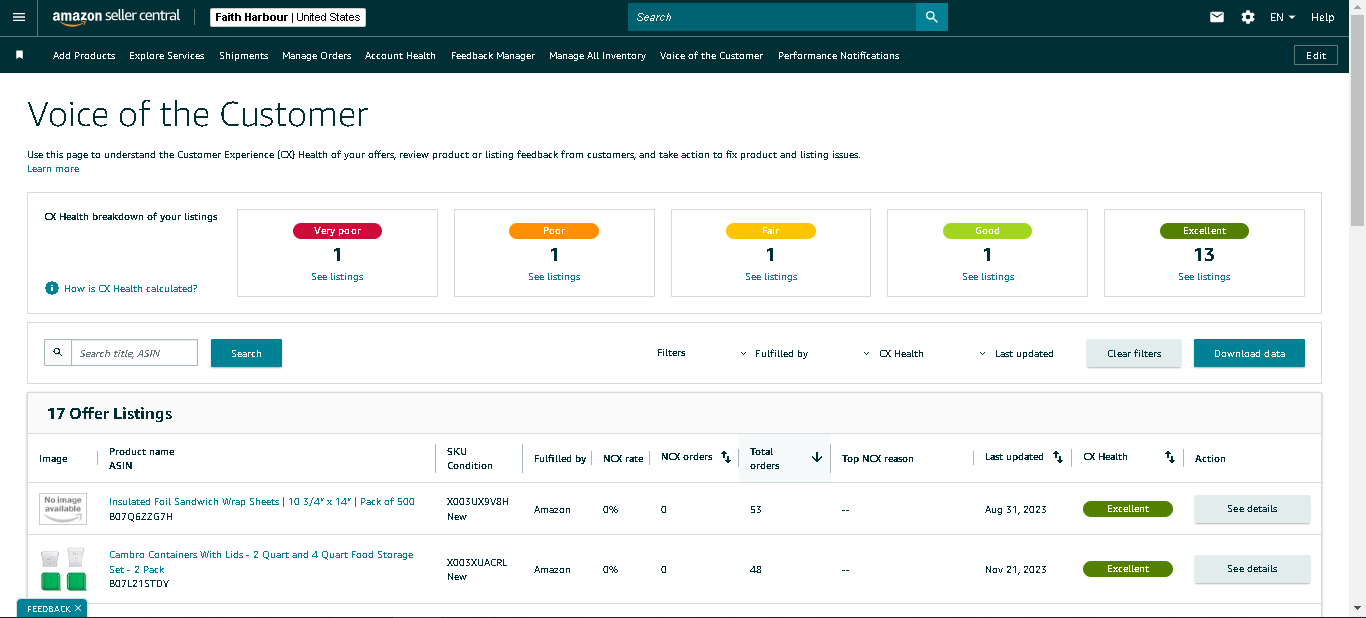
Task: Open Feedback Manager menu item
Action: 493,56
